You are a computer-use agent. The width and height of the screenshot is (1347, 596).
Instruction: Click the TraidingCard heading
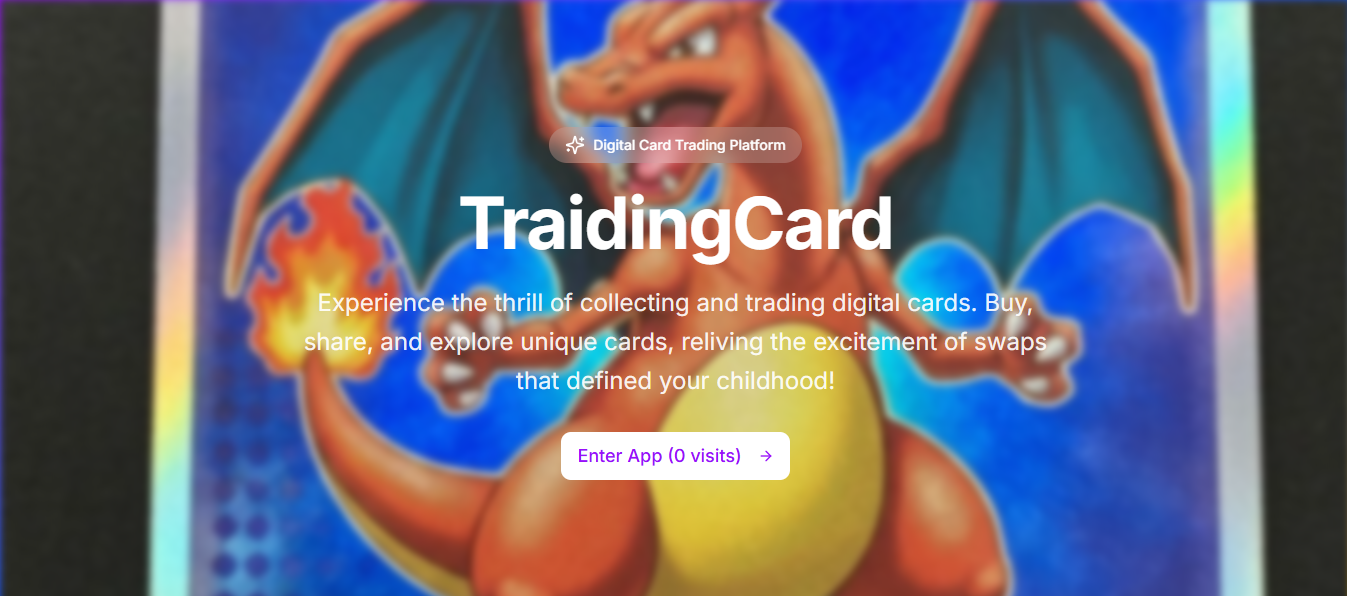pos(675,224)
